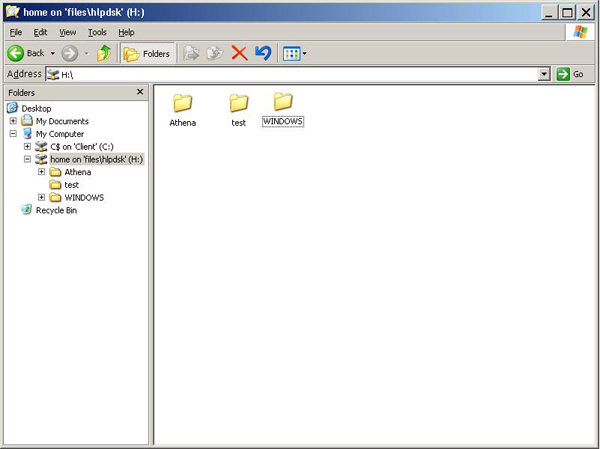Viewport: 600px width, 449px height.
Task: Open the Edit menu
Action: [x=40, y=33]
